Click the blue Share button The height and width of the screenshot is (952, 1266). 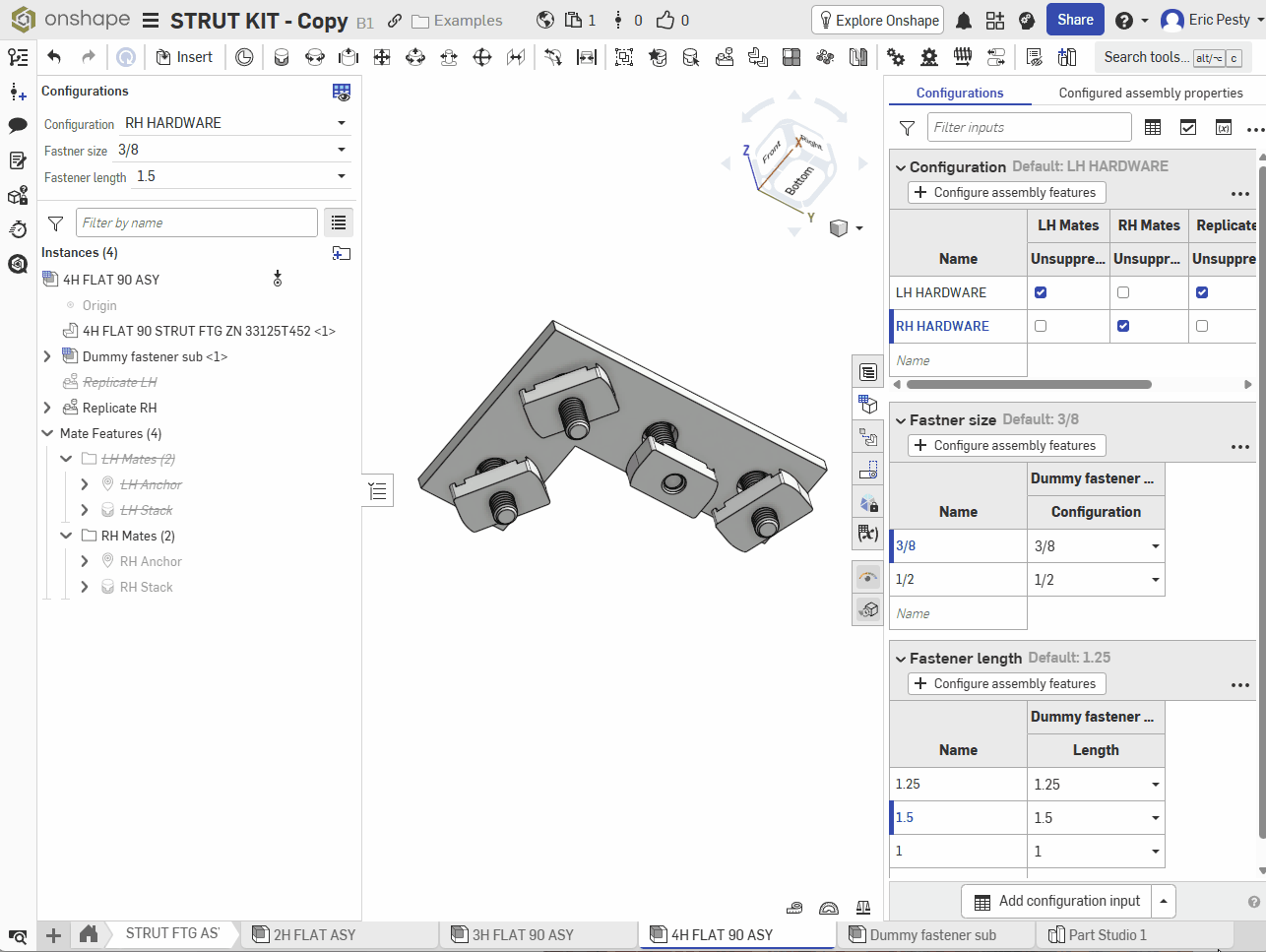[x=1074, y=20]
